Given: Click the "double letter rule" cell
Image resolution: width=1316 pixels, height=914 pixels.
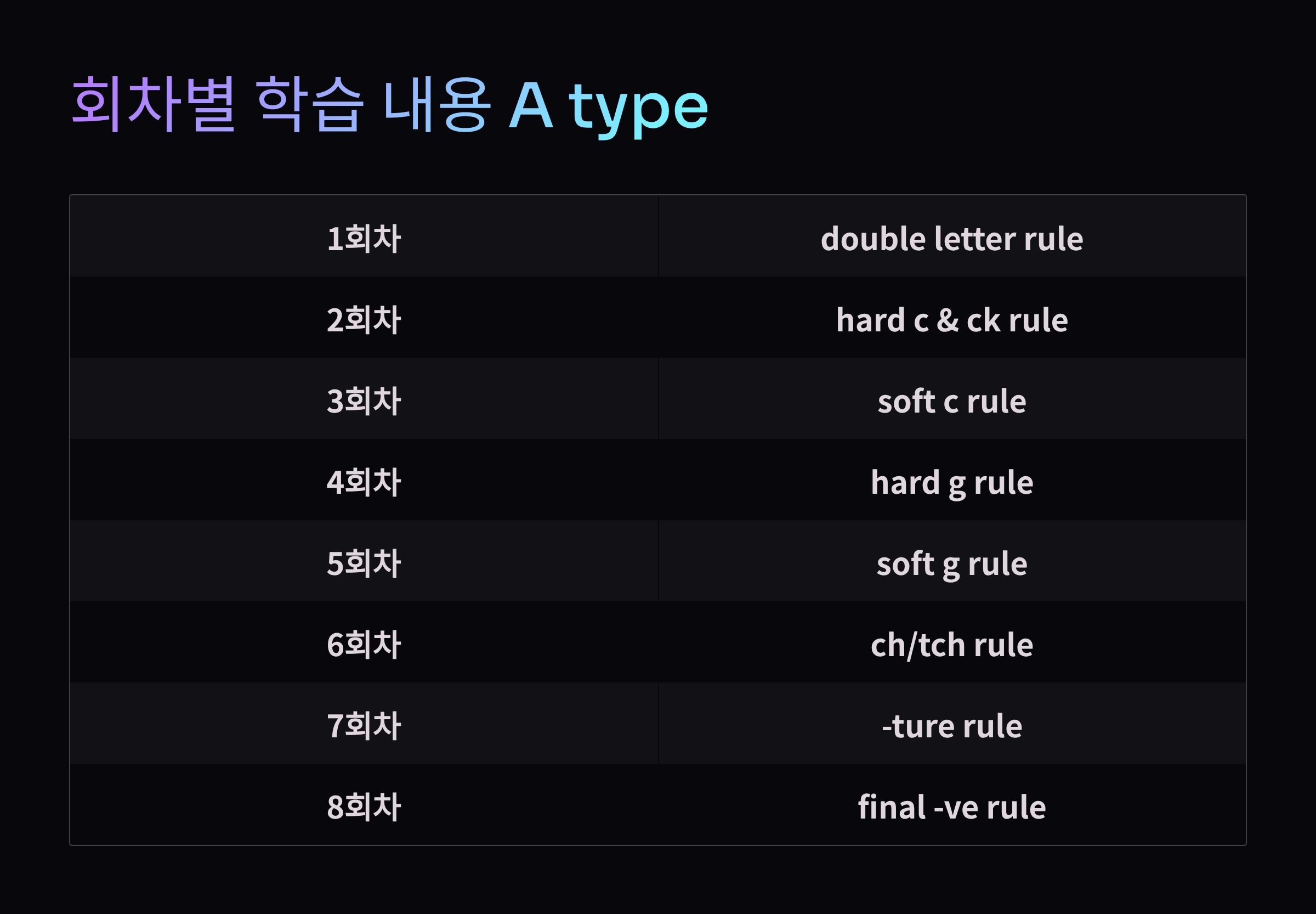Looking at the screenshot, I should coord(951,238).
